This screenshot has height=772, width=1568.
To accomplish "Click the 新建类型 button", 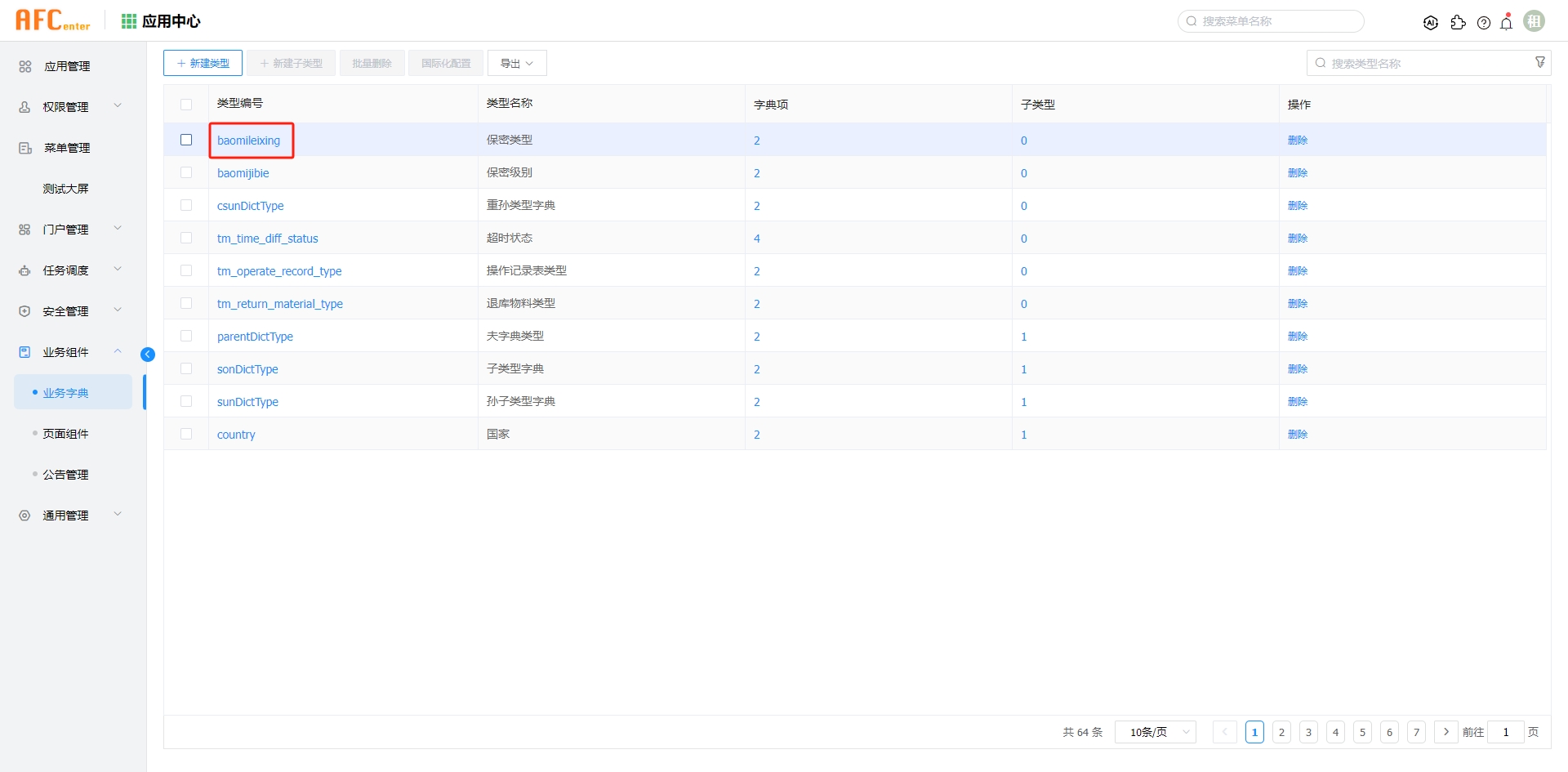I will coord(203,62).
